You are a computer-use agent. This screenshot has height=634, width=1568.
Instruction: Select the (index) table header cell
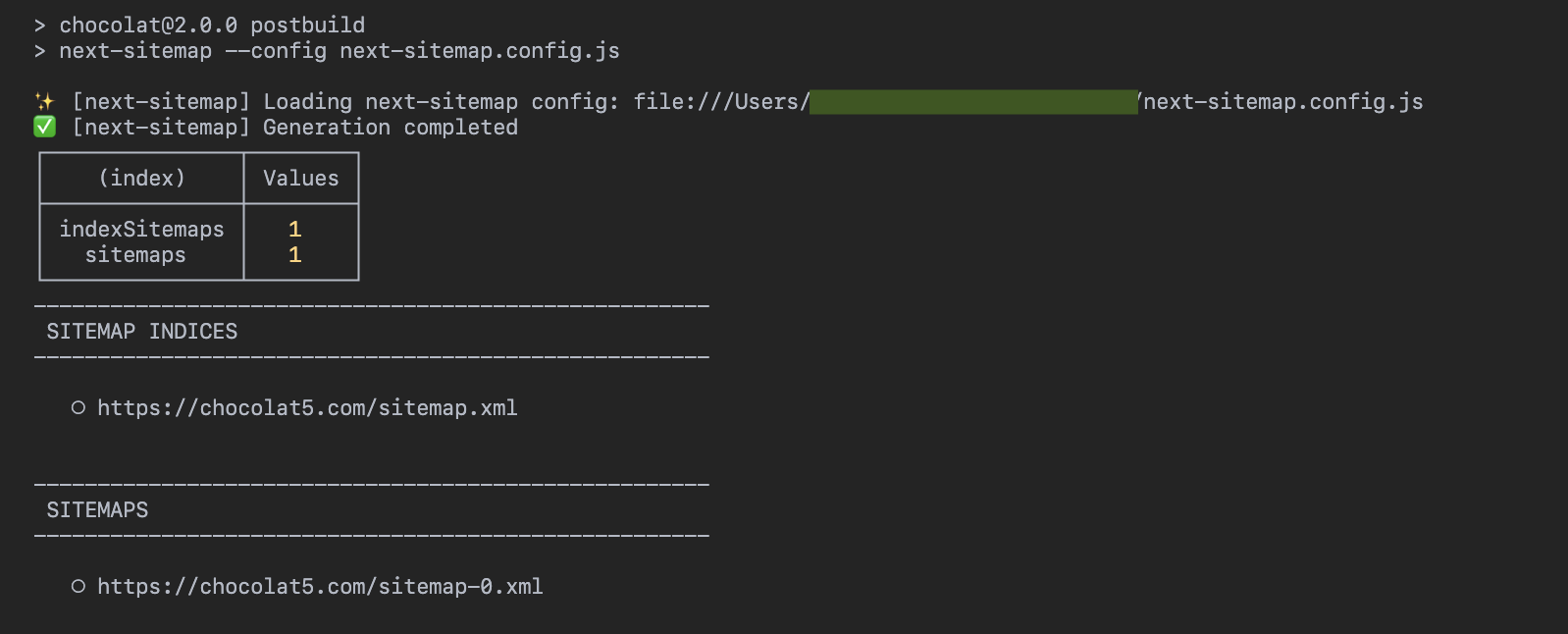141,178
